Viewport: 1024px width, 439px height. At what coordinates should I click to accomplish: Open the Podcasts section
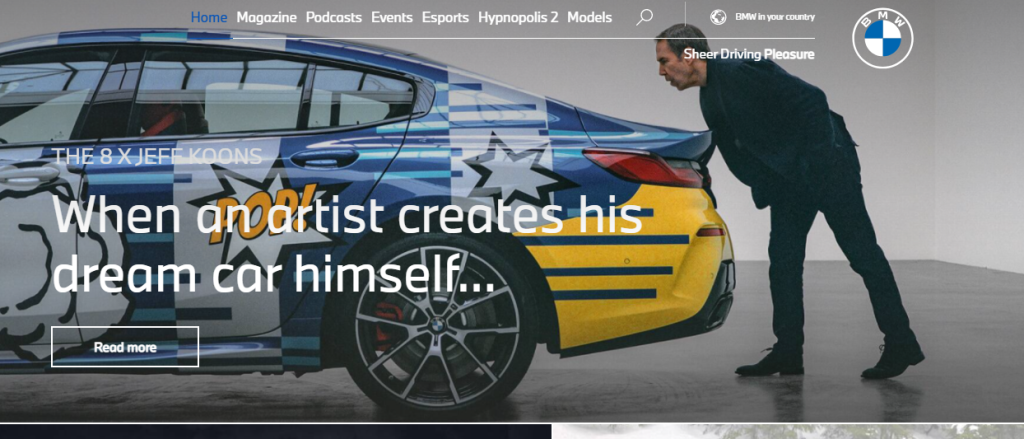pyautogui.click(x=334, y=18)
